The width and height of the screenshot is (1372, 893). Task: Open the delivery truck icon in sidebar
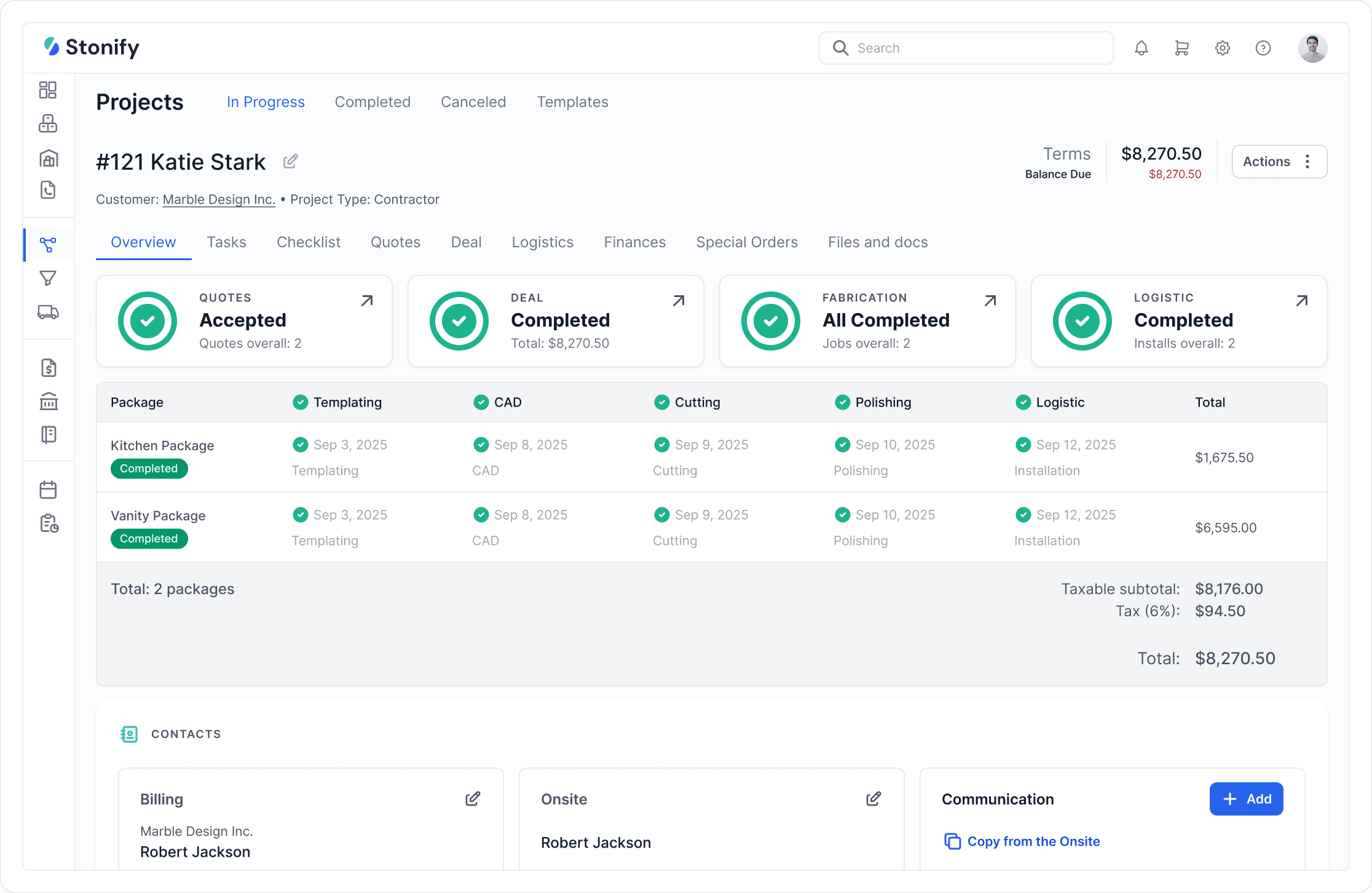coord(48,312)
